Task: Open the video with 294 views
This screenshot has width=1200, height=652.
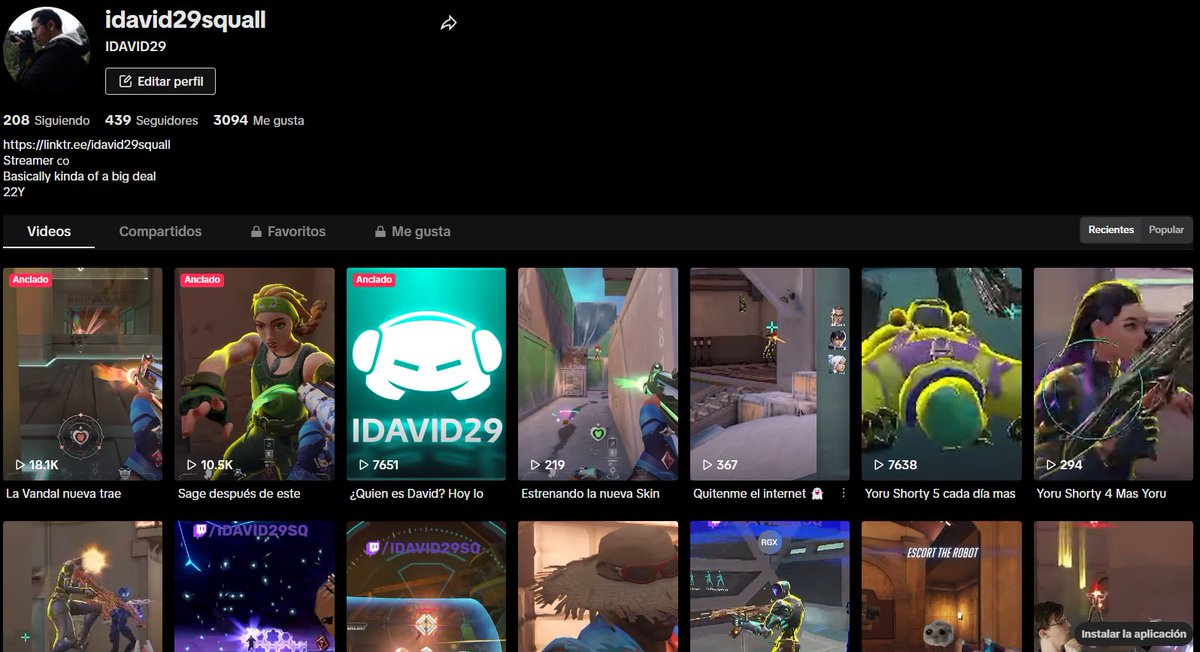Action: 1113,374
